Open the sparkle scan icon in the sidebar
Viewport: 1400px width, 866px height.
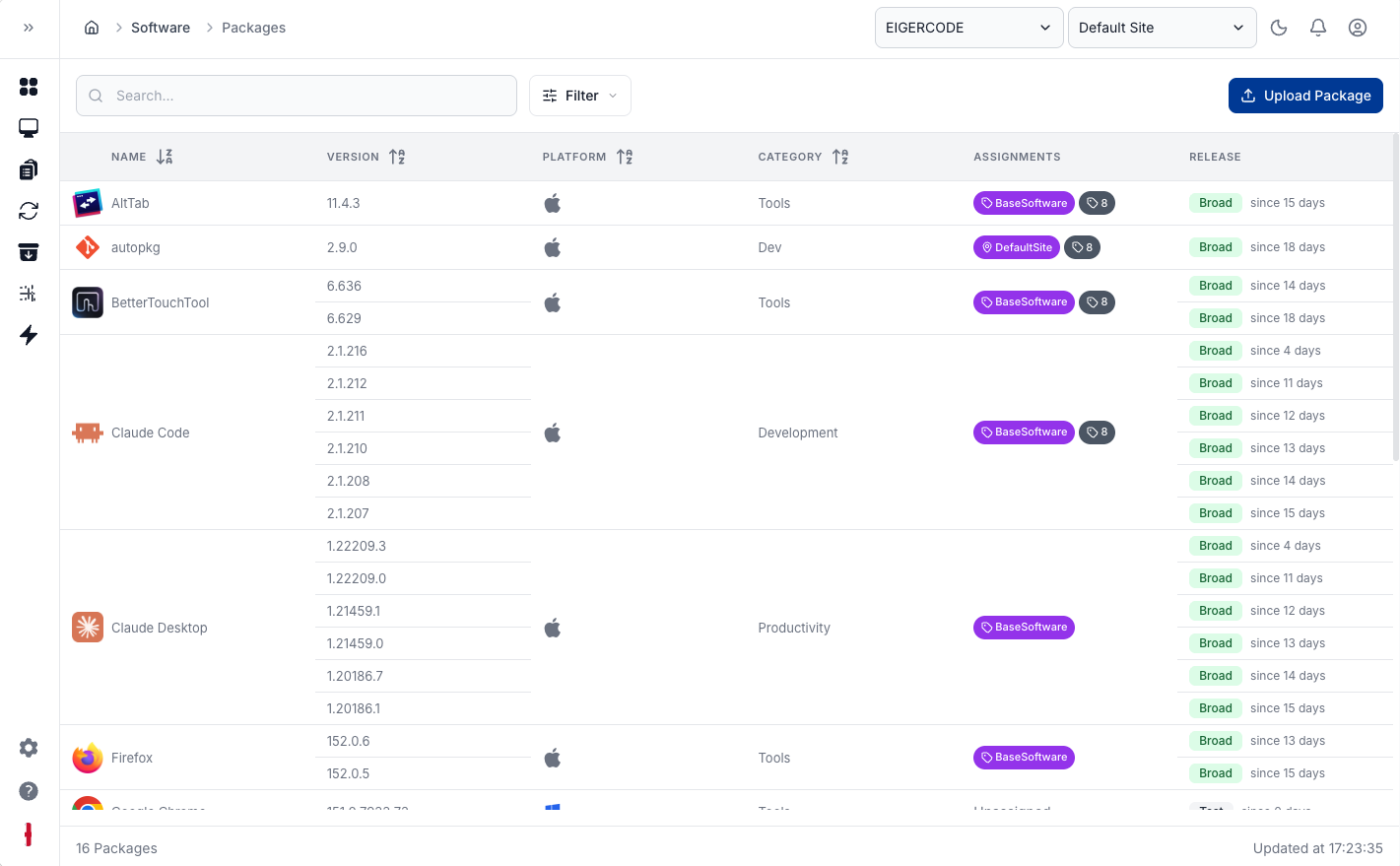[29, 294]
